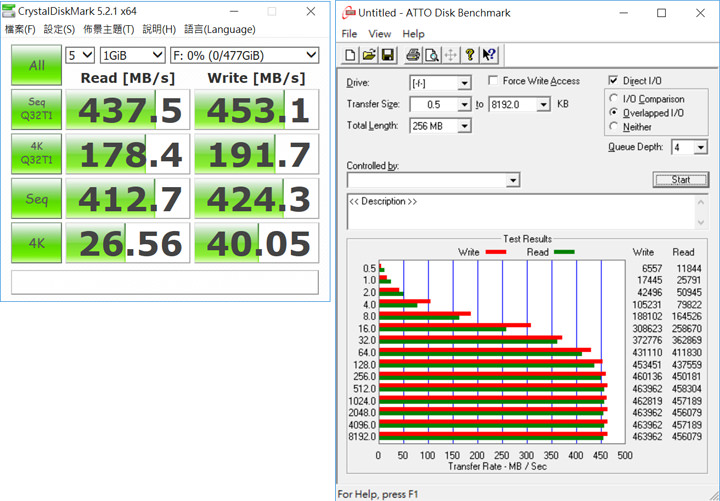
Task: Click the write result 453451 for 128.0 KB
Action: (x=647, y=365)
